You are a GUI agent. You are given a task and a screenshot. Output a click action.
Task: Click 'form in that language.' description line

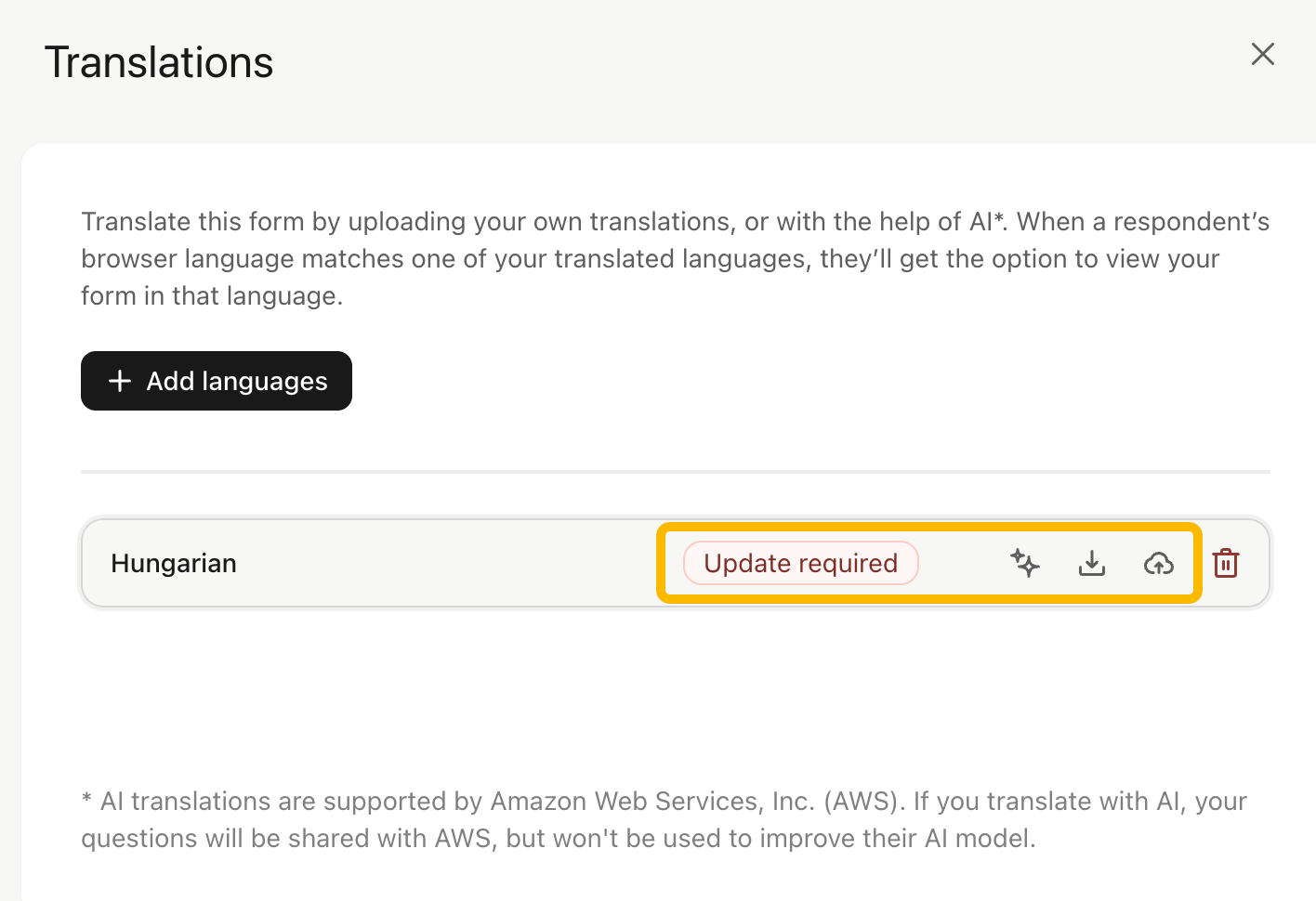212,295
